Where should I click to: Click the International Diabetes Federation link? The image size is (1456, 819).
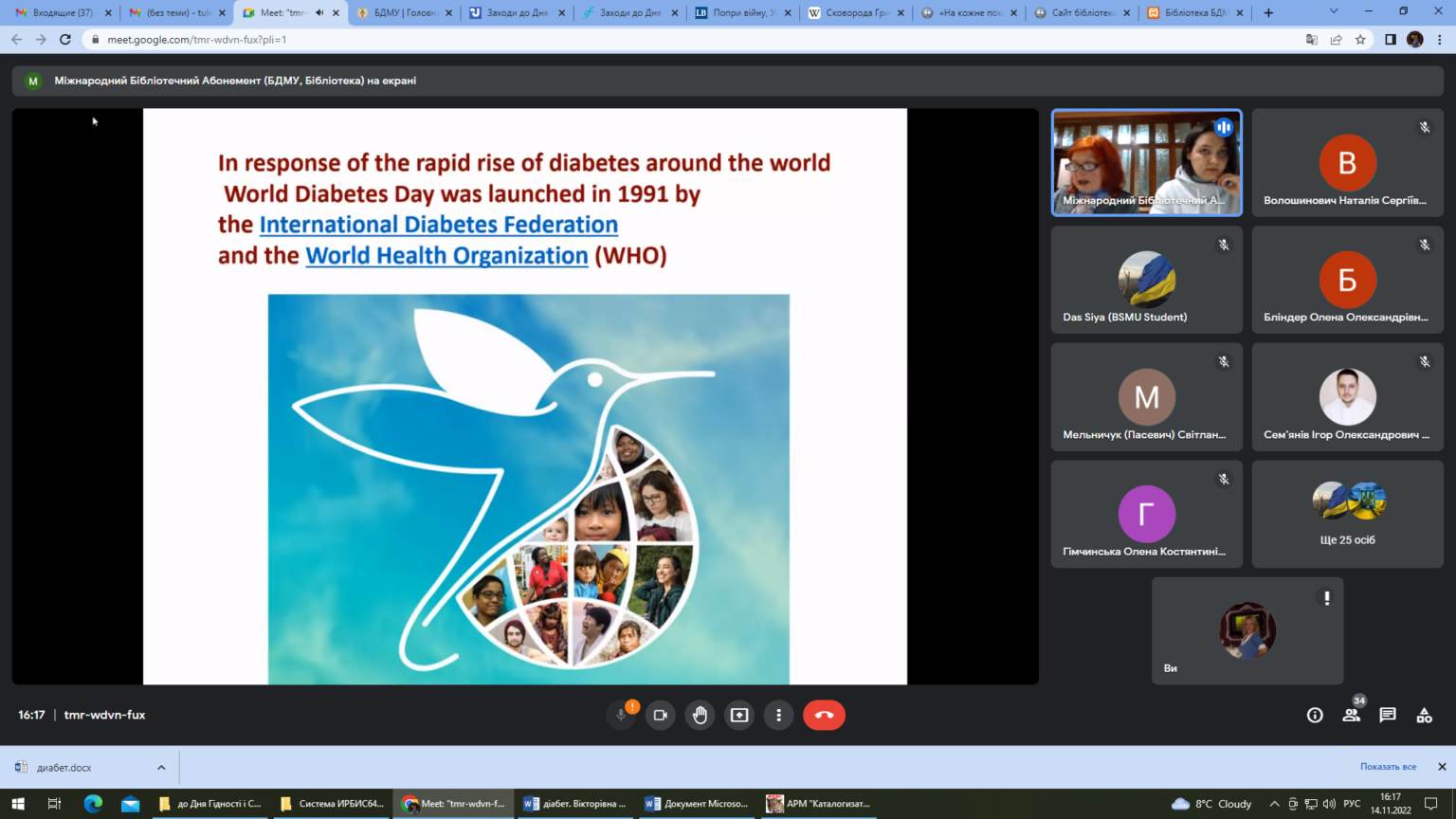(x=438, y=225)
